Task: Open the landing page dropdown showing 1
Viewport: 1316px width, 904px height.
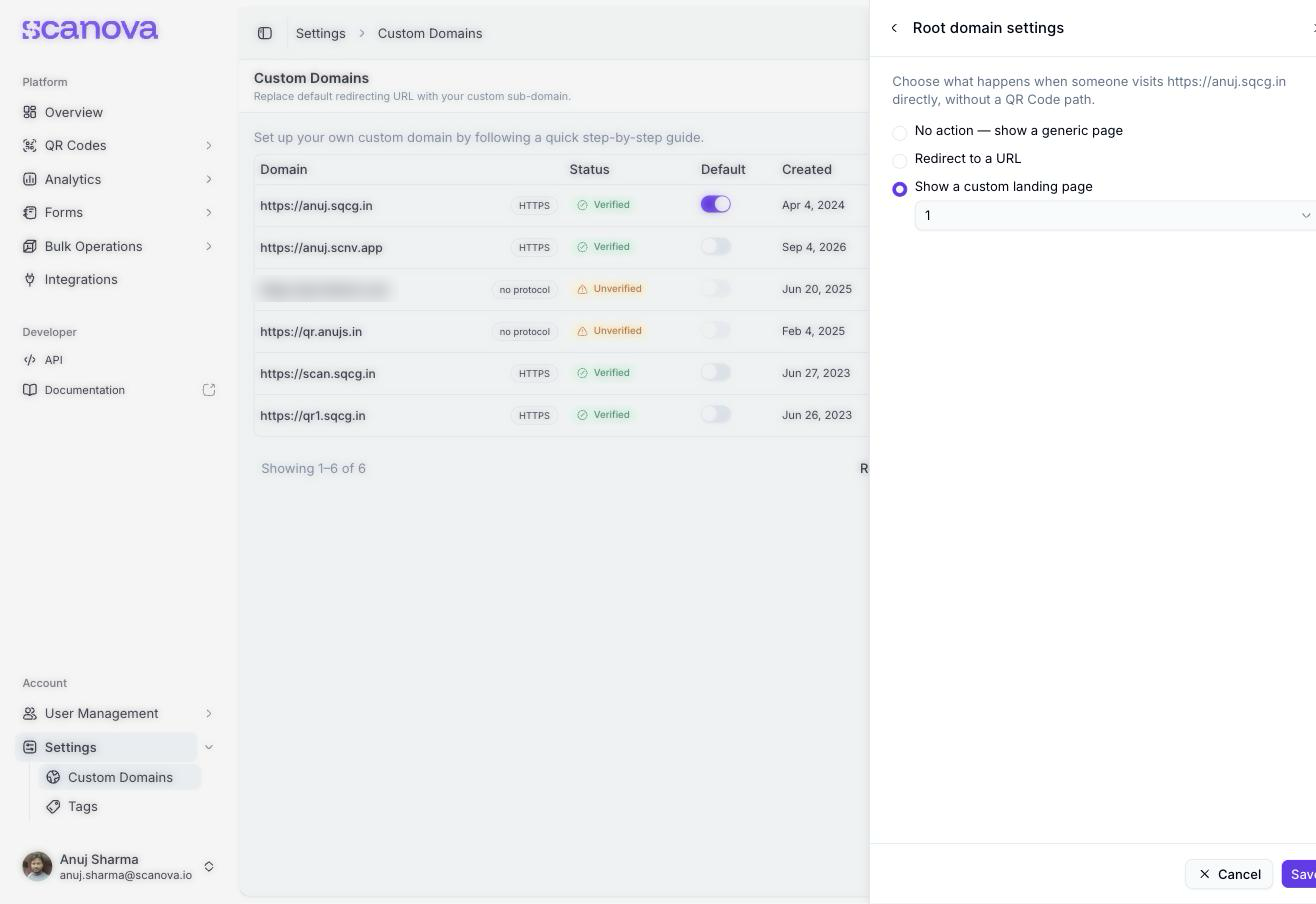Action: [x=1115, y=215]
